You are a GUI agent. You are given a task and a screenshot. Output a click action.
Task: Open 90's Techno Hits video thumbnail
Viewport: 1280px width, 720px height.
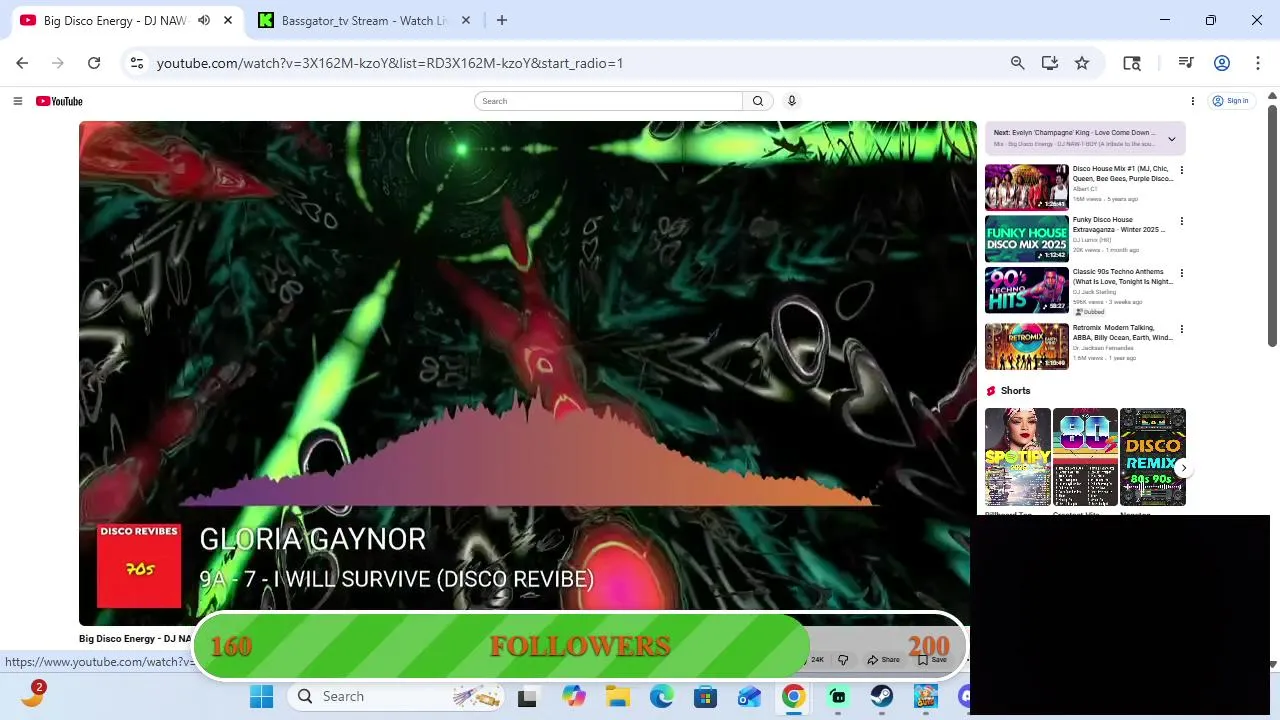[1027, 291]
